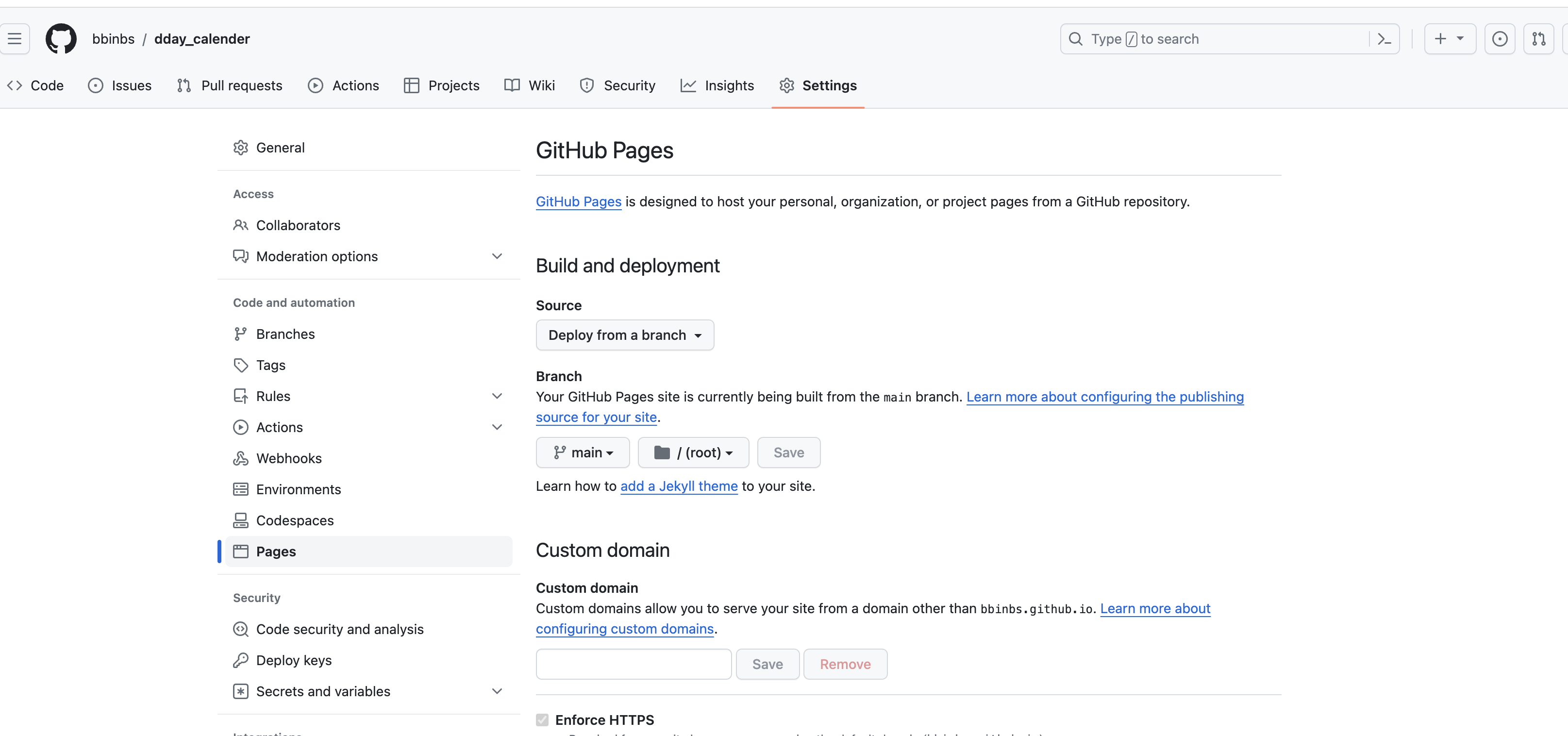The height and width of the screenshot is (736, 1568).
Task: Click the custom domain text field
Action: (x=633, y=664)
